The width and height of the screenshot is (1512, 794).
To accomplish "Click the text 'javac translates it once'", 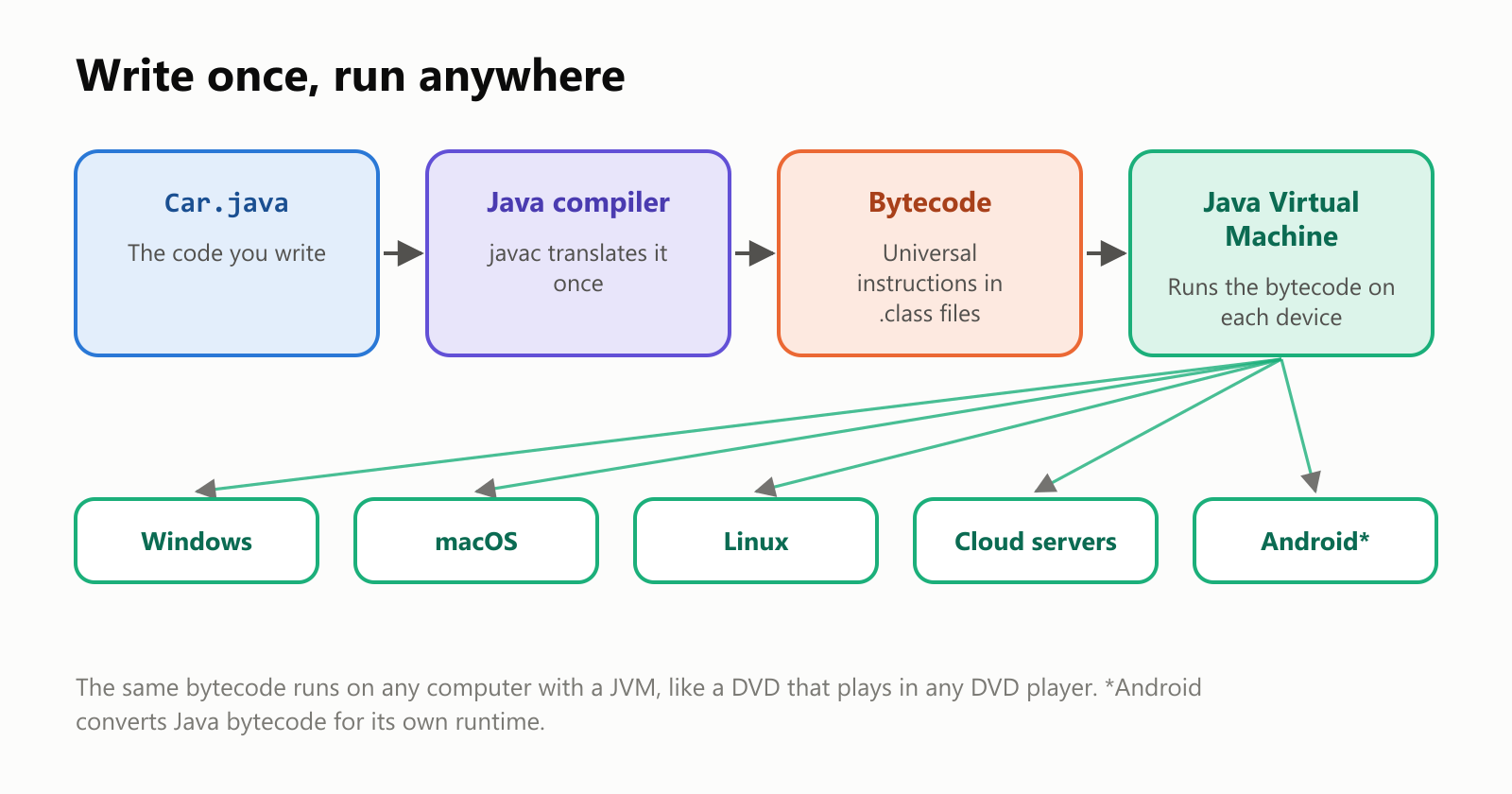I will [578, 268].
